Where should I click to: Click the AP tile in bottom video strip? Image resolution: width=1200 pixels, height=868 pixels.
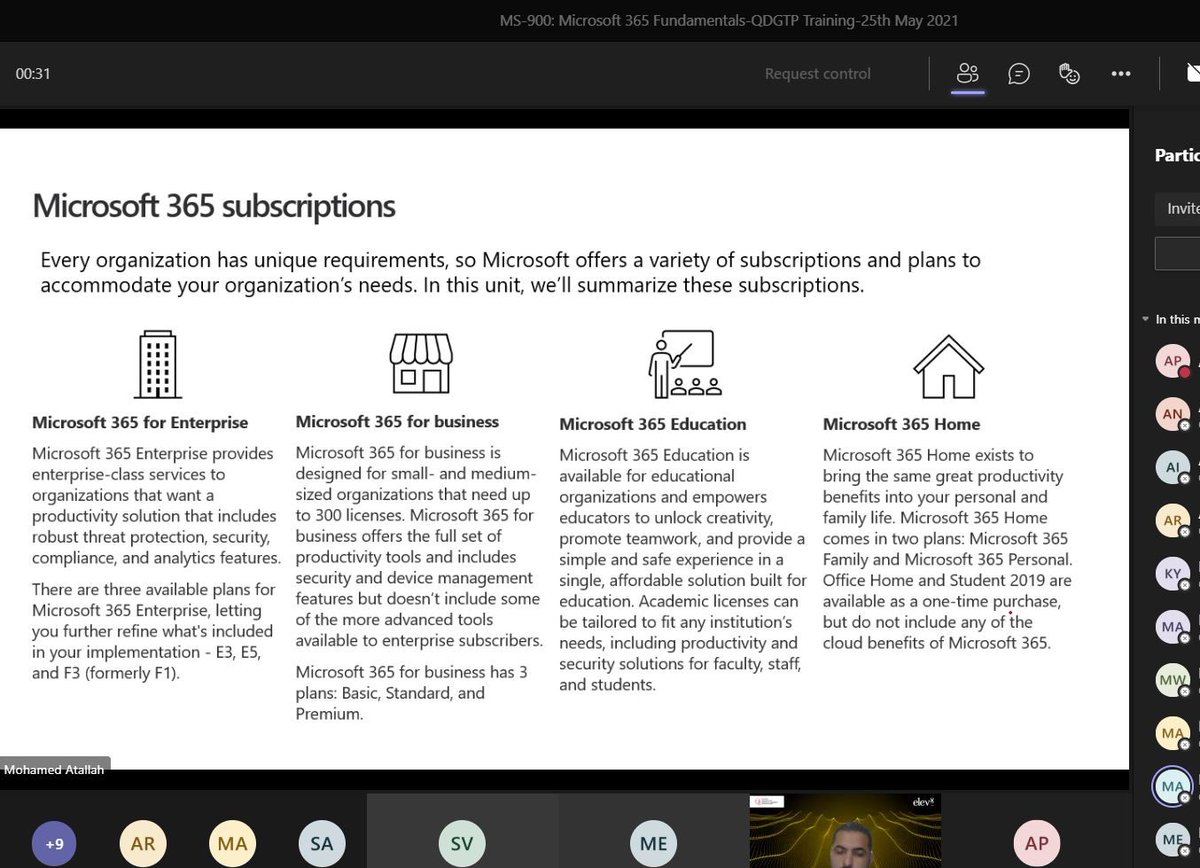point(1036,832)
